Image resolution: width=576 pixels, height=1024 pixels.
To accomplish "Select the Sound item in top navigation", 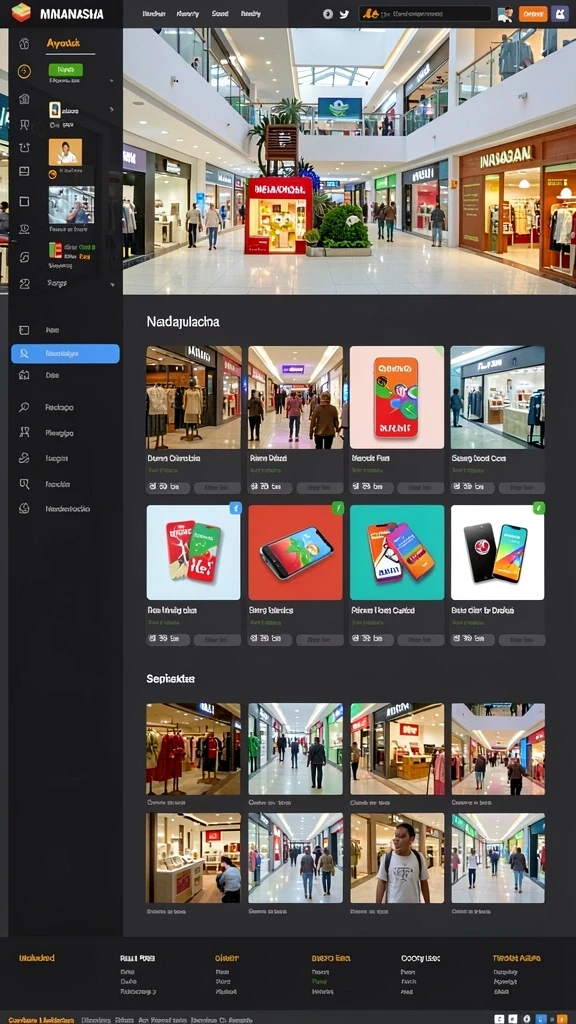I will click(x=220, y=14).
